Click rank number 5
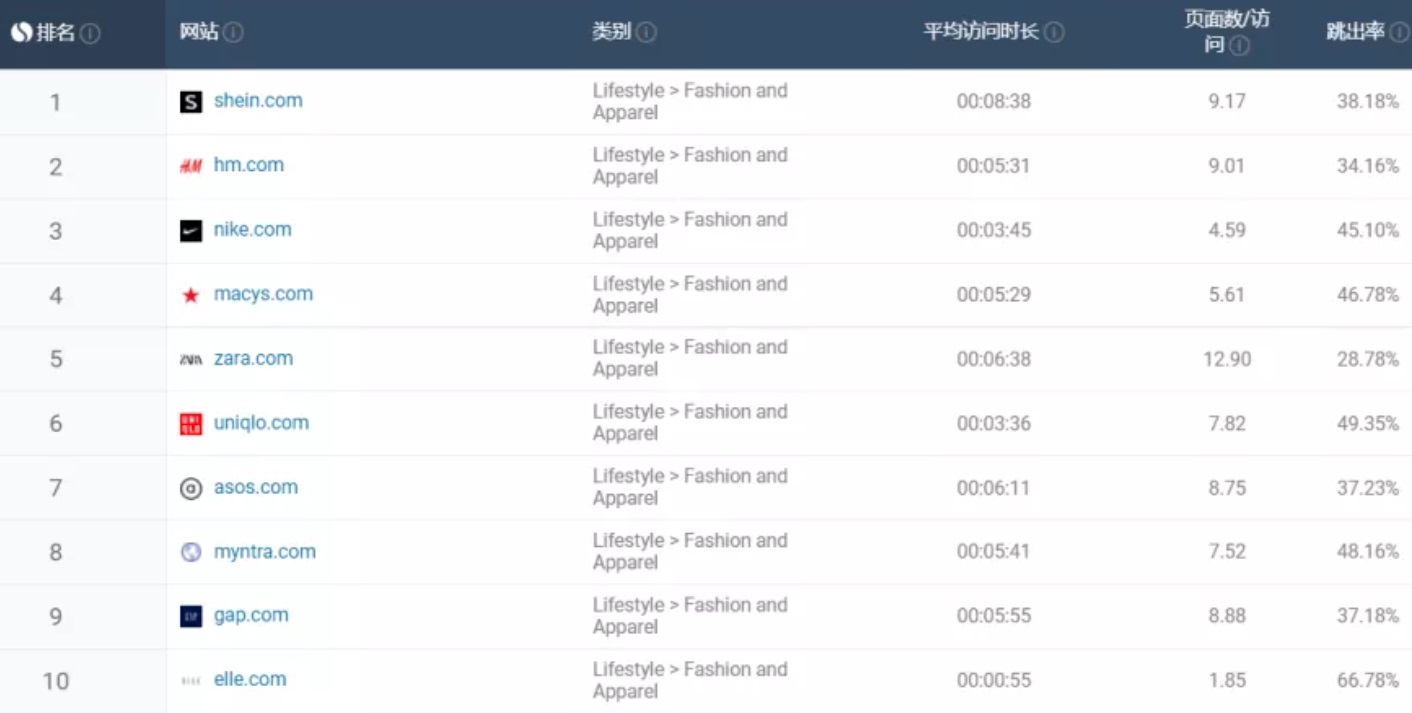Viewport: 1412px width, 713px height. click(56, 359)
